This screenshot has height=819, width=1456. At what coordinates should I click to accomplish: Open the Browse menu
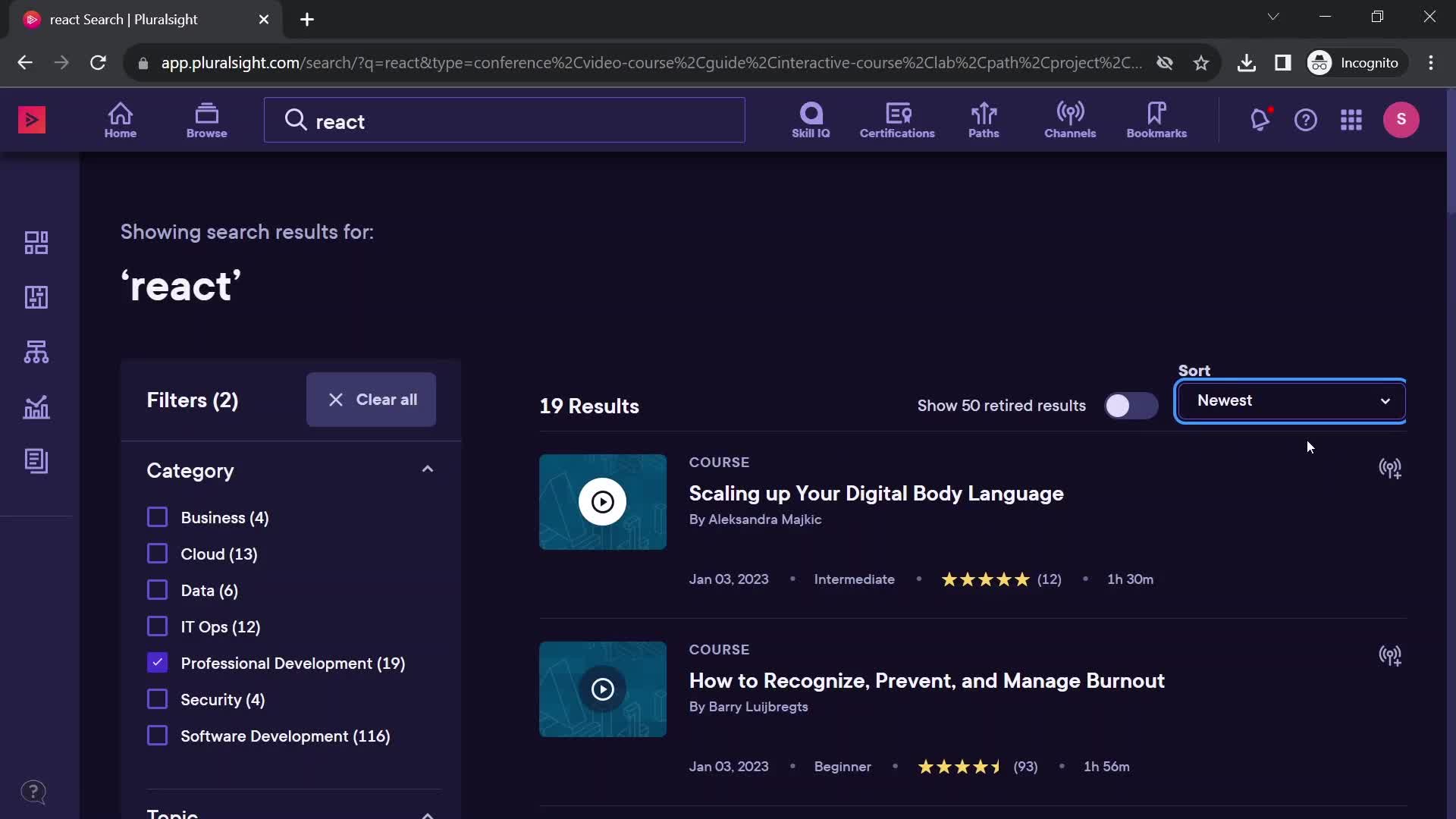206,120
